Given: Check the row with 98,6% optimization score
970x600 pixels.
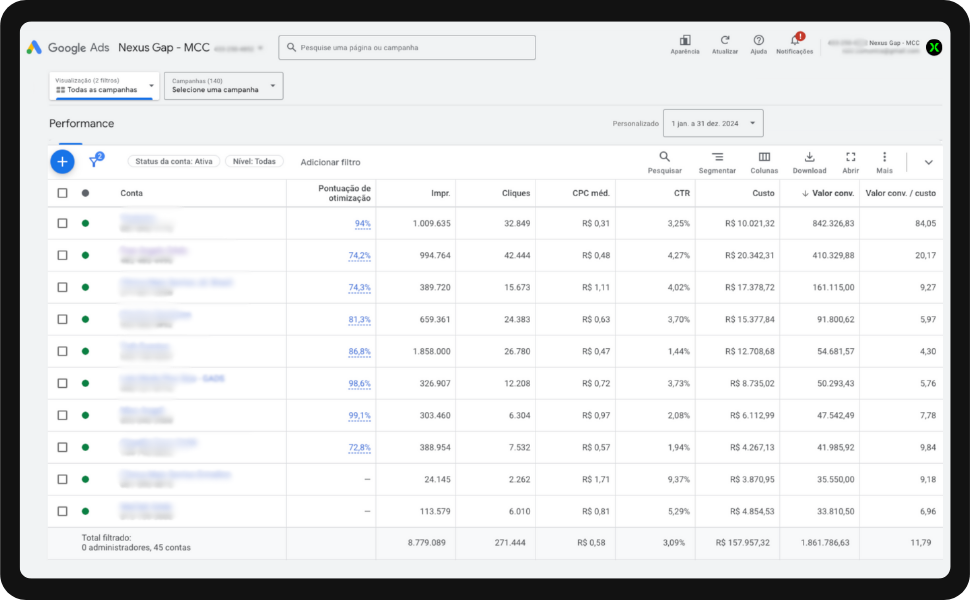Looking at the screenshot, I should (x=62, y=383).
